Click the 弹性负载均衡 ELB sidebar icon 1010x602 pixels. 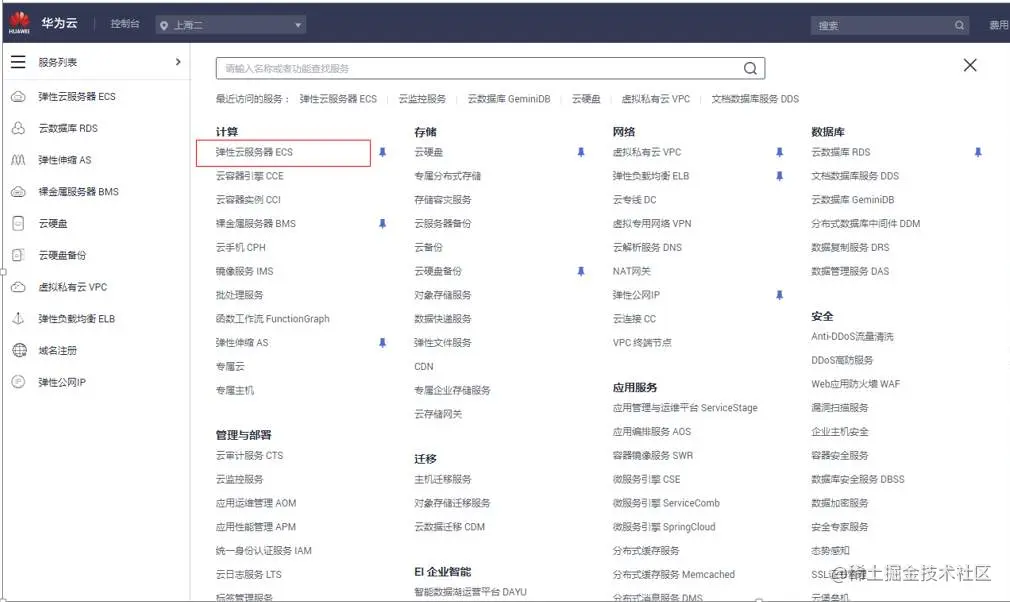click(19, 318)
